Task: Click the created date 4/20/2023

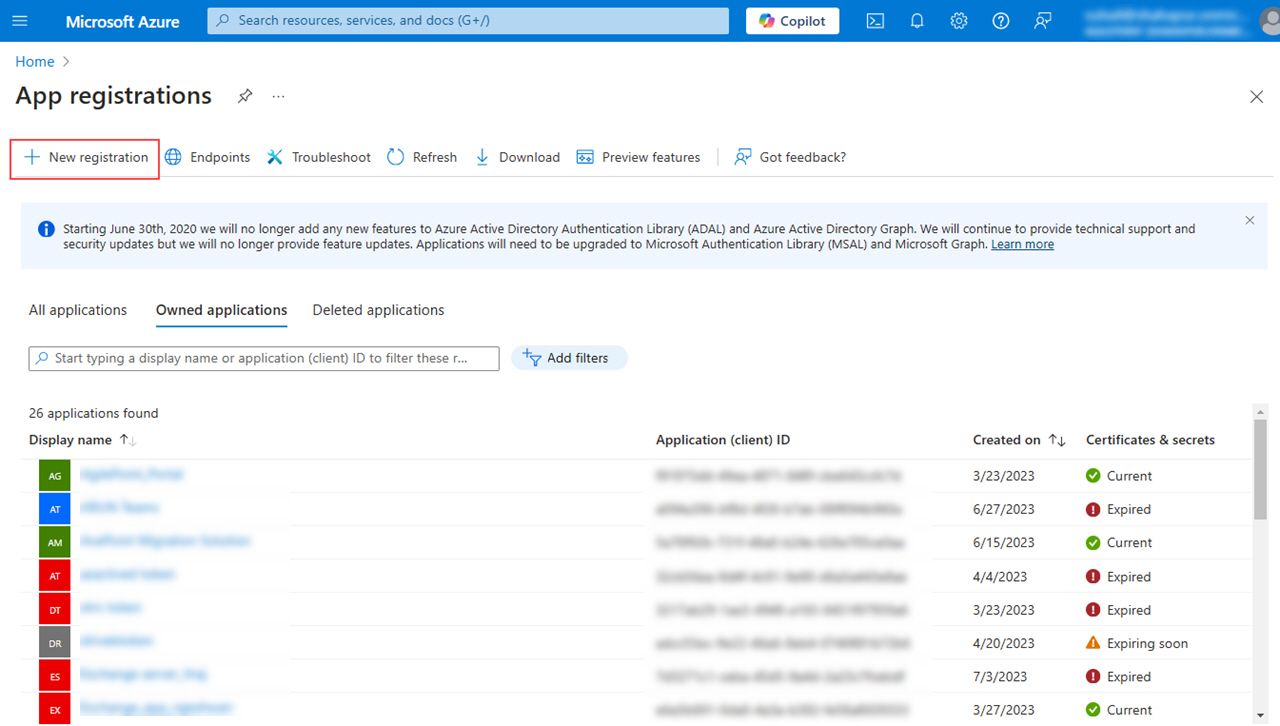Action: pyautogui.click(x=1004, y=644)
